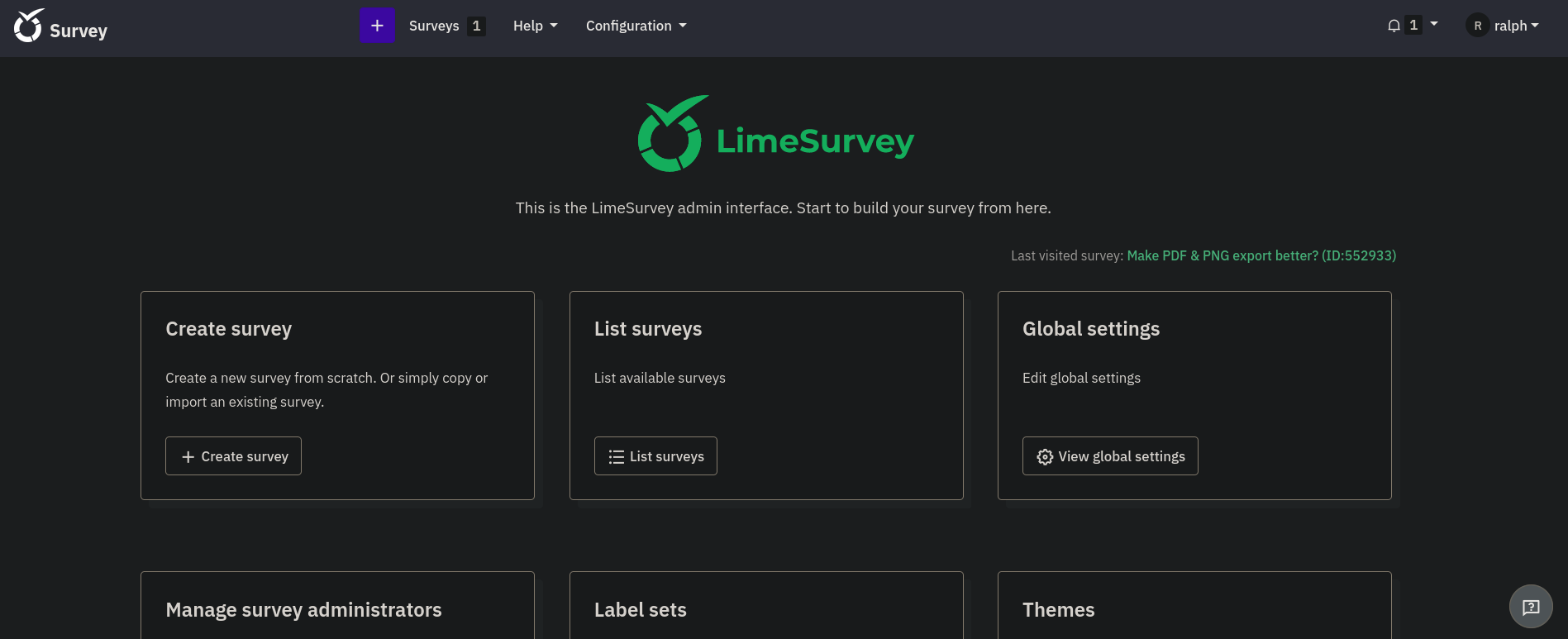Open the Label sets card
The width and height of the screenshot is (1568, 639).
[x=766, y=605]
